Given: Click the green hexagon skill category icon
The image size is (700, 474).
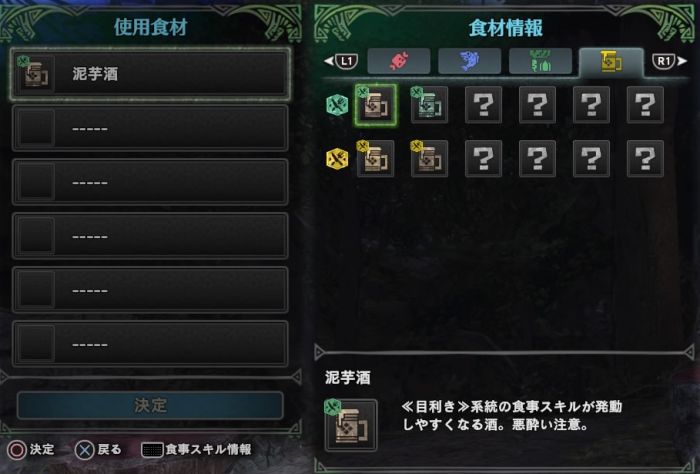Looking at the screenshot, I should coord(337,106).
